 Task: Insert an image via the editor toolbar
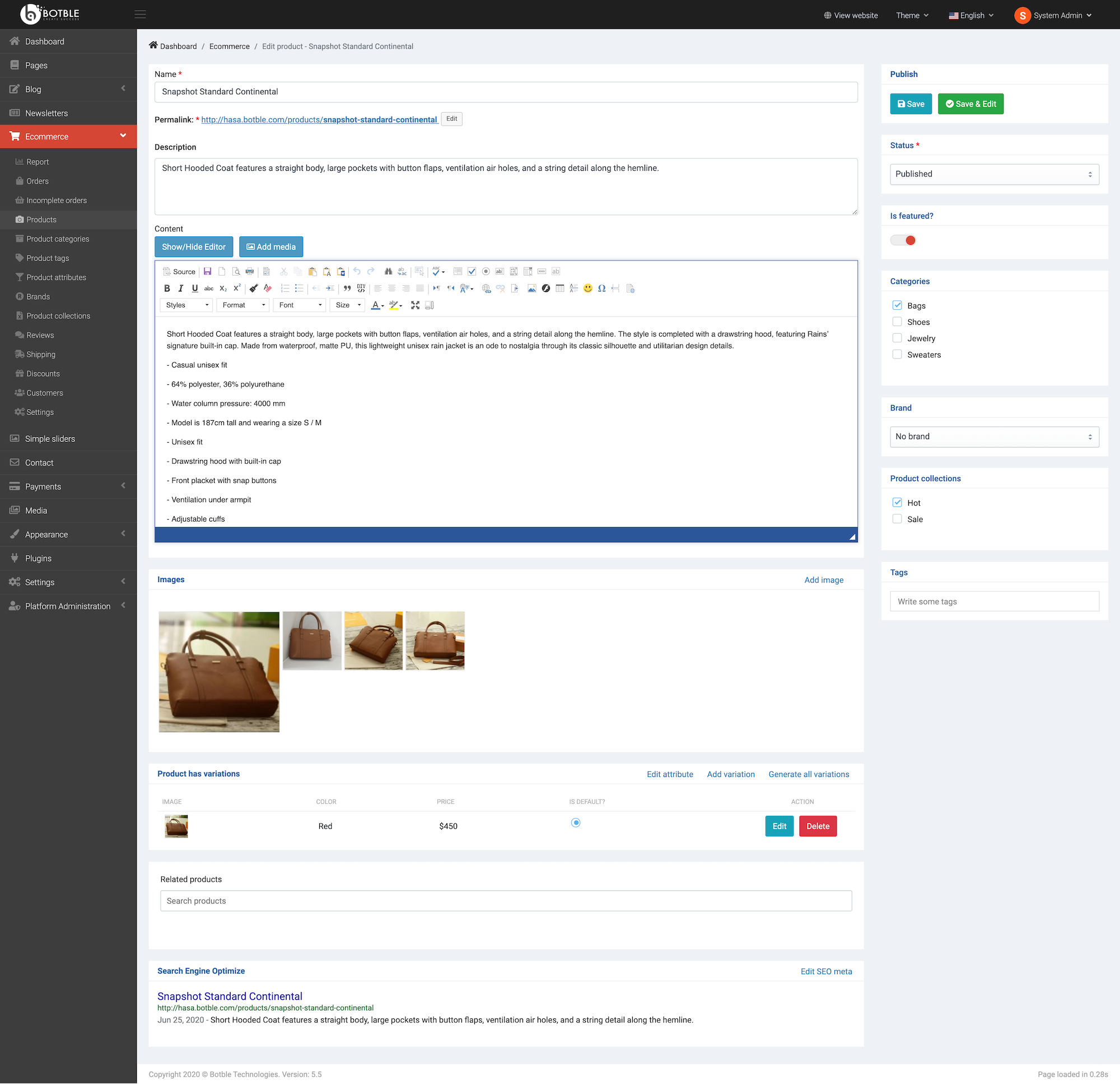point(532,288)
